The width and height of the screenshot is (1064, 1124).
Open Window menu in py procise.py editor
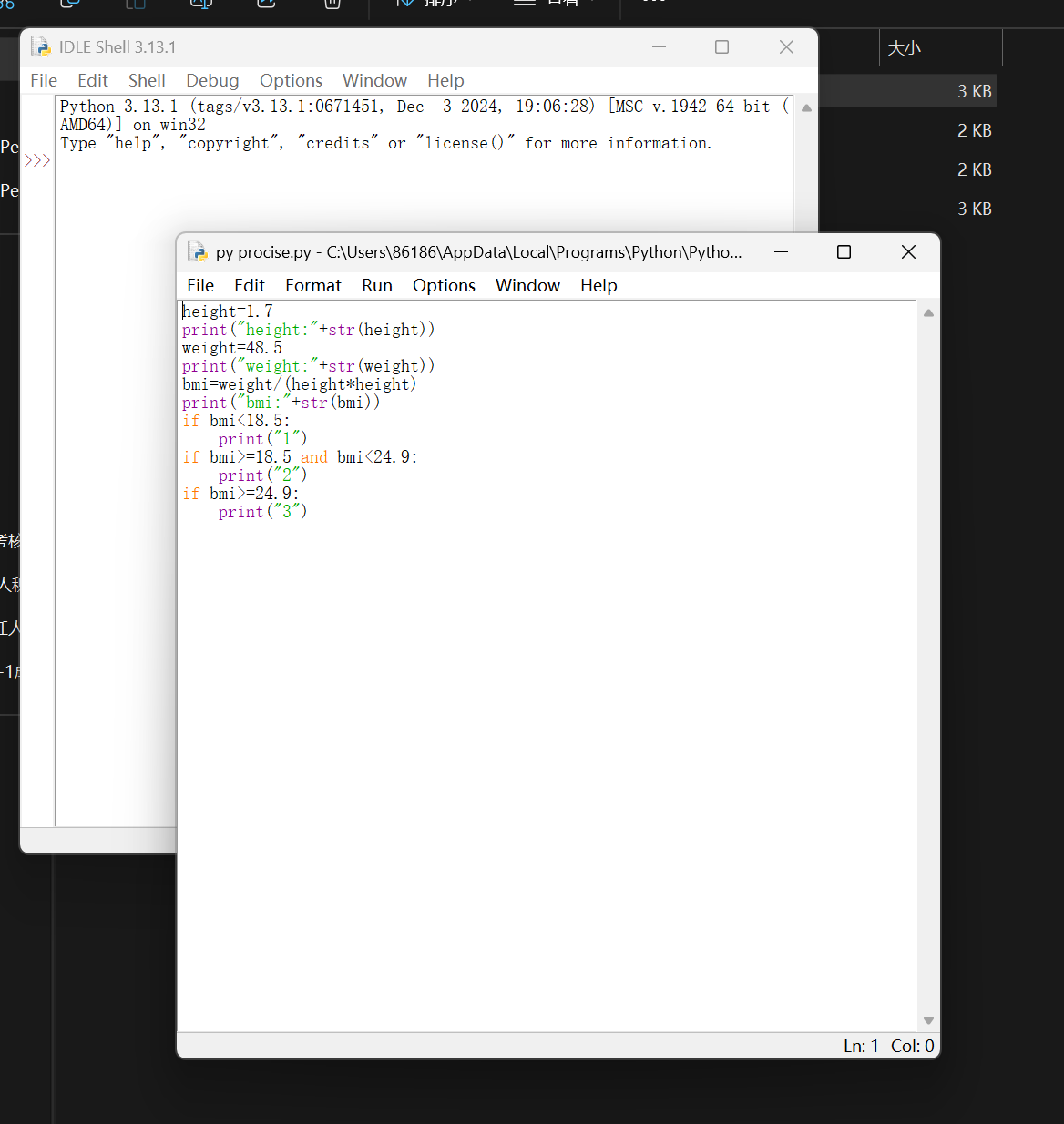[527, 285]
